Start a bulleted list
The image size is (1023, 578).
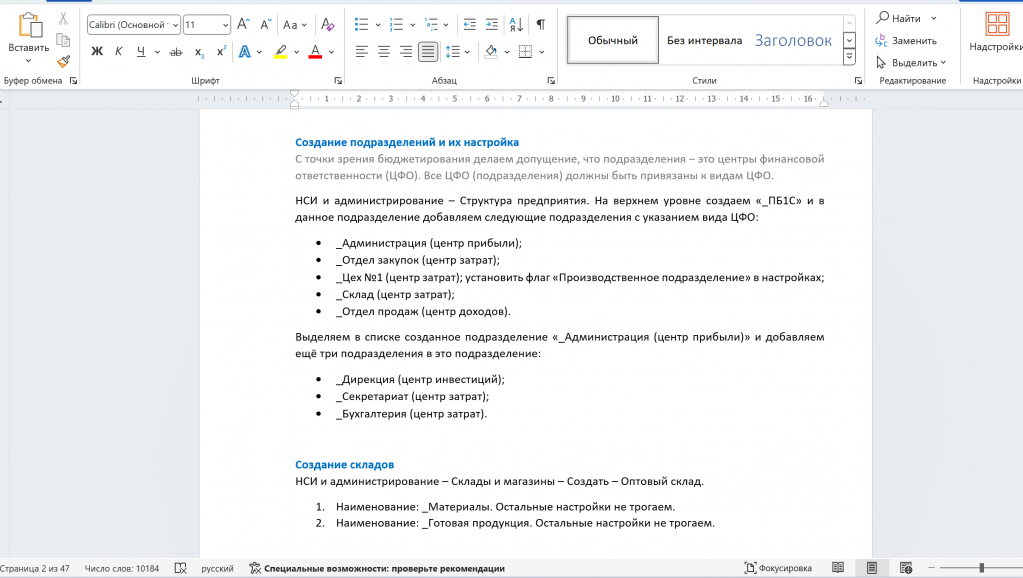pyautogui.click(x=361, y=25)
